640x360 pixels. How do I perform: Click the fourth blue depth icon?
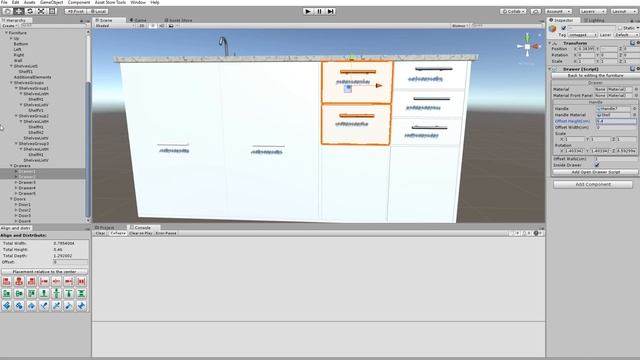[x=44, y=306]
